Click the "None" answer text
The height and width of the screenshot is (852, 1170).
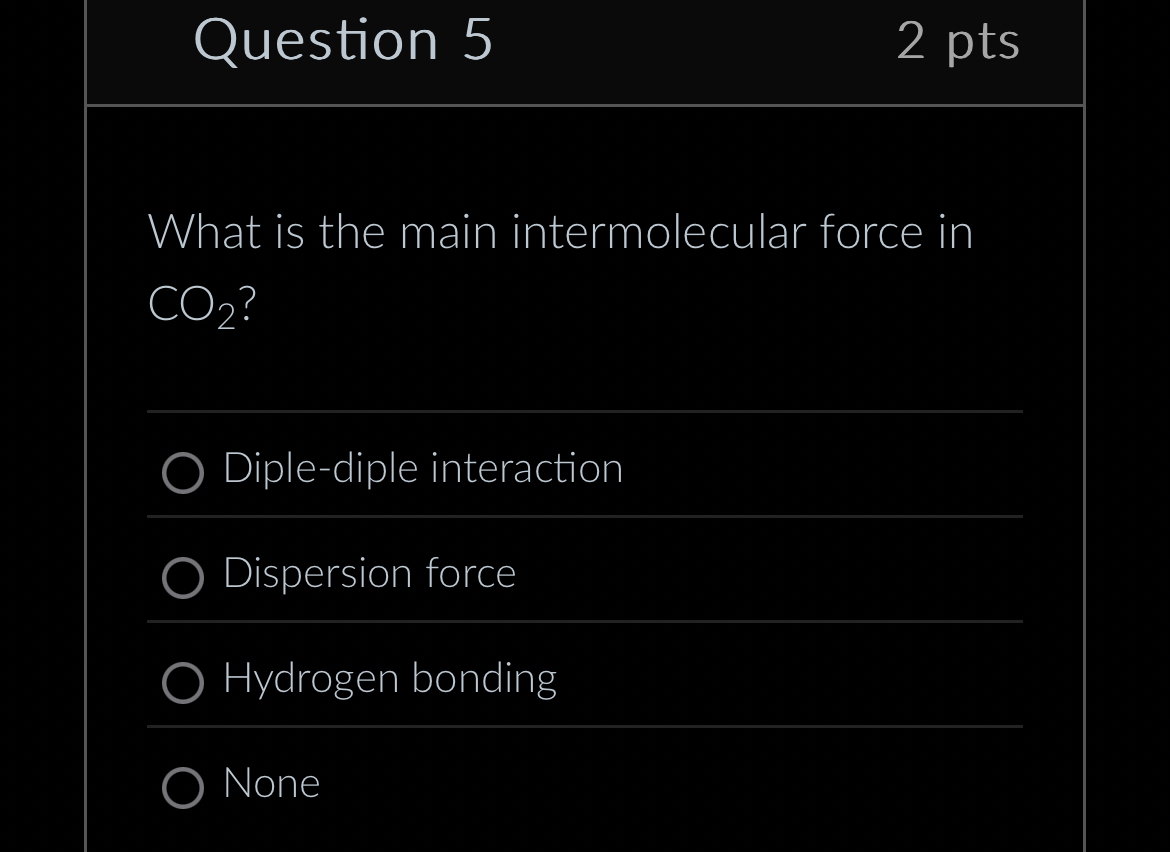click(x=271, y=784)
